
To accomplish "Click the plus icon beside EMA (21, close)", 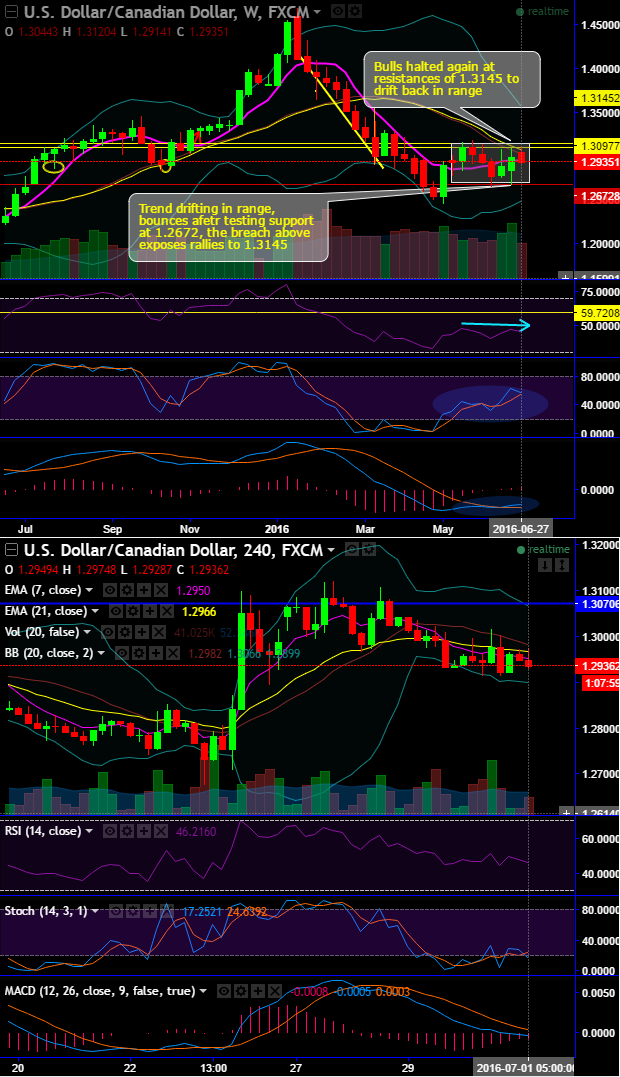I will tap(150, 611).
